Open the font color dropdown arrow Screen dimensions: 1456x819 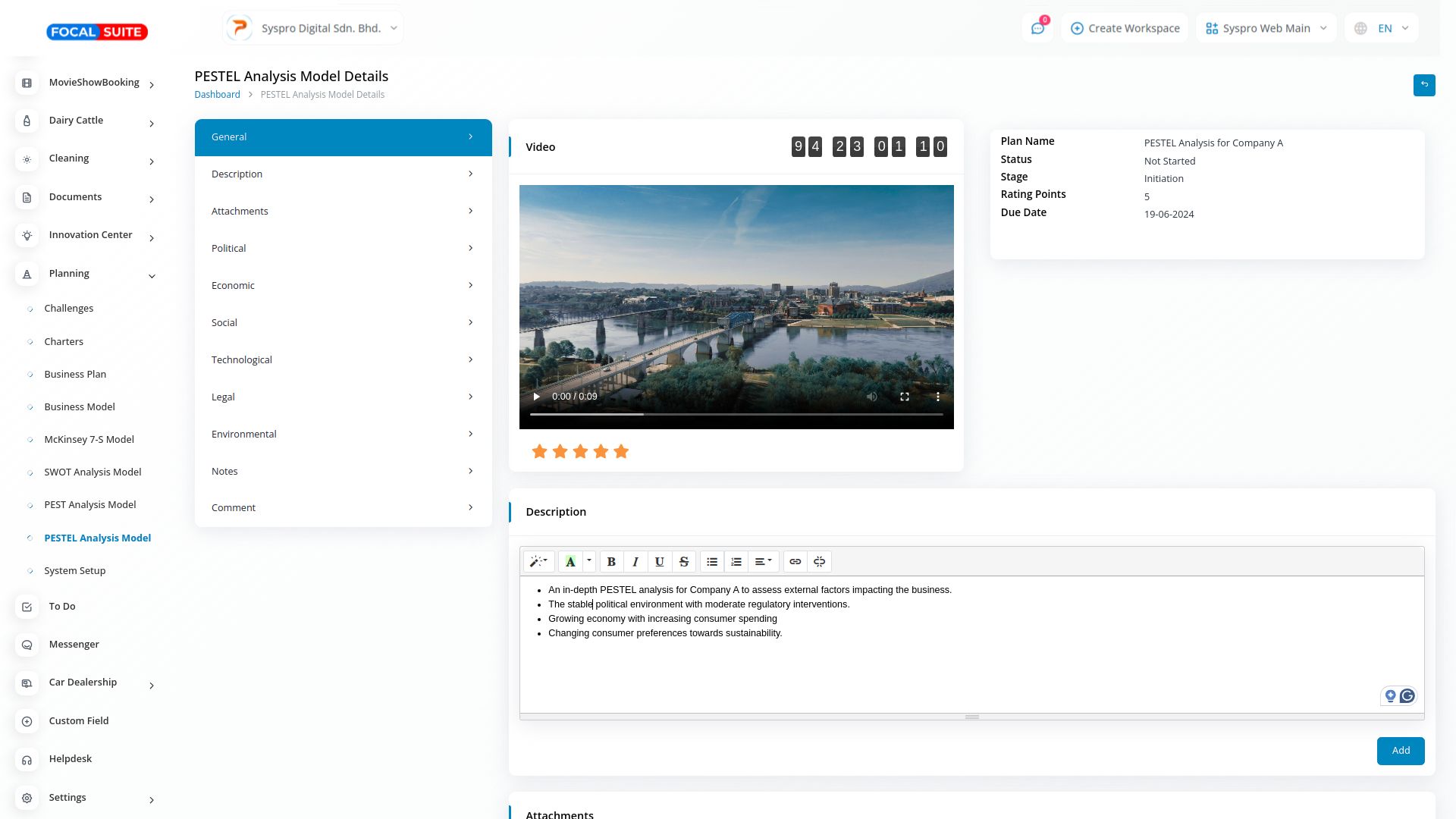click(x=589, y=561)
